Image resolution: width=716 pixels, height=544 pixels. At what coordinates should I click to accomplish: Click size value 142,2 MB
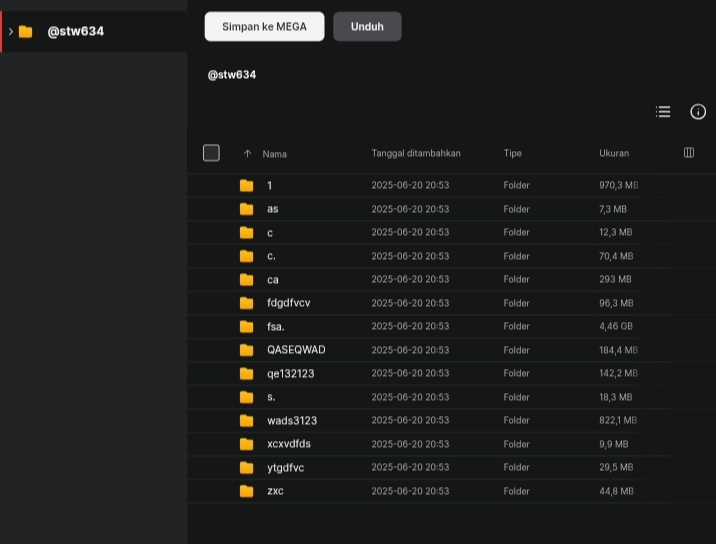tap(618, 374)
